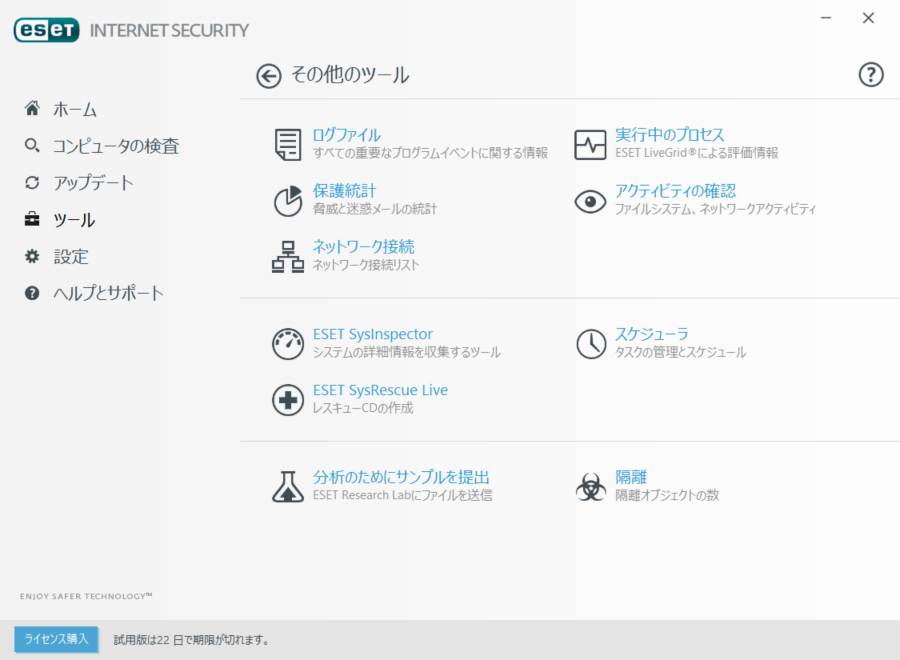Click the その他のツール page title
This screenshot has height=660, width=900.
tap(350, 75)
